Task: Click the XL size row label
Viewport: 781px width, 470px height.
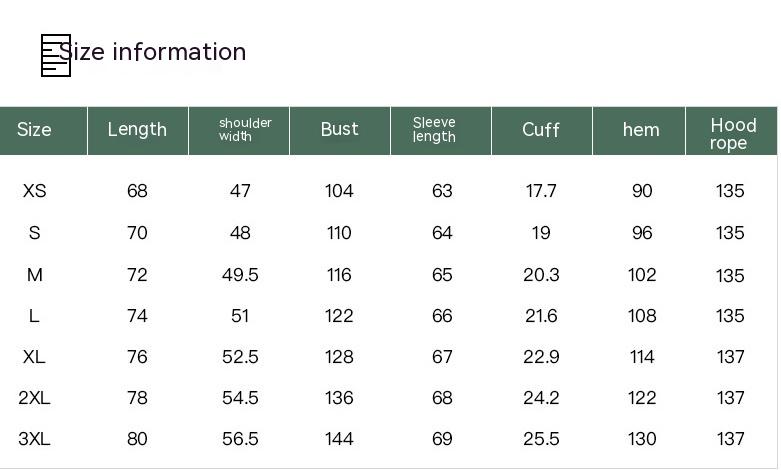Action: [x=34, y=357]
